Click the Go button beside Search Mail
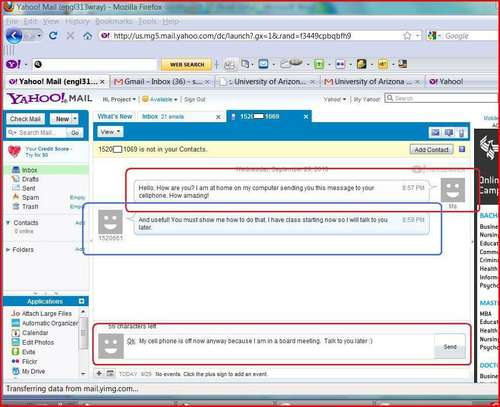This screenshot has height=407, width=500. 75,133
